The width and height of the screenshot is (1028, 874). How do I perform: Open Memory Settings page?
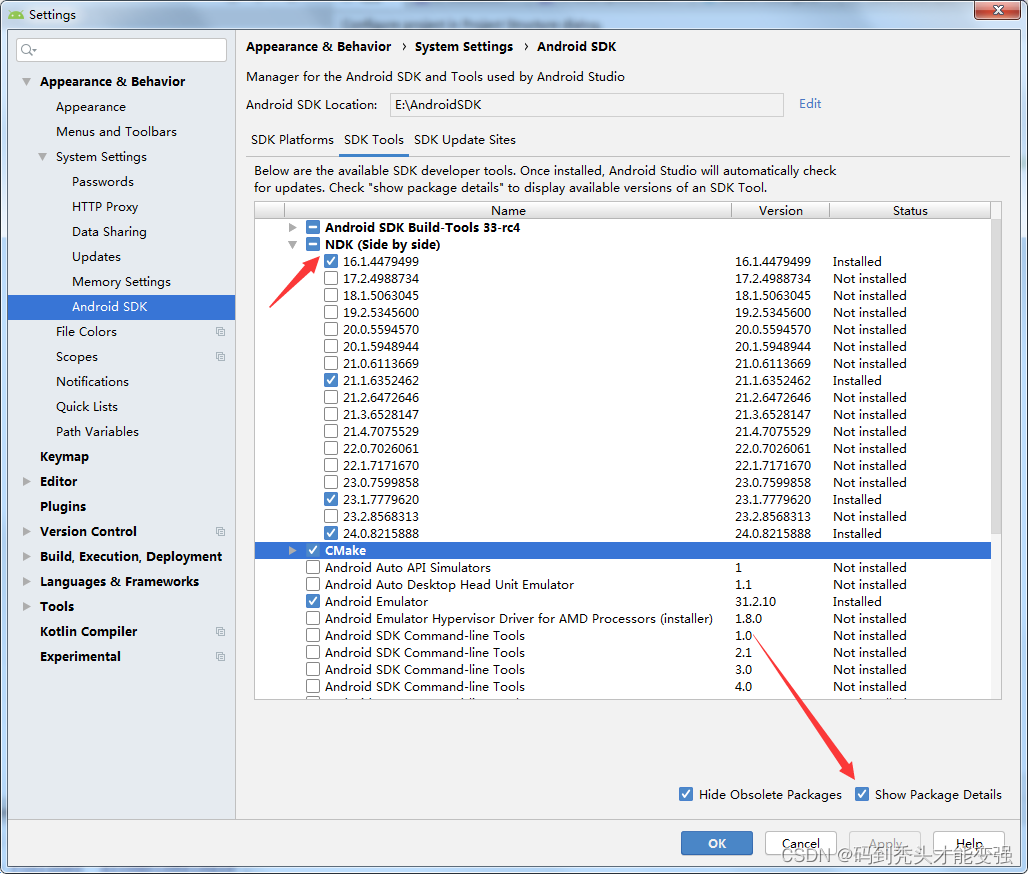[121, 282]
